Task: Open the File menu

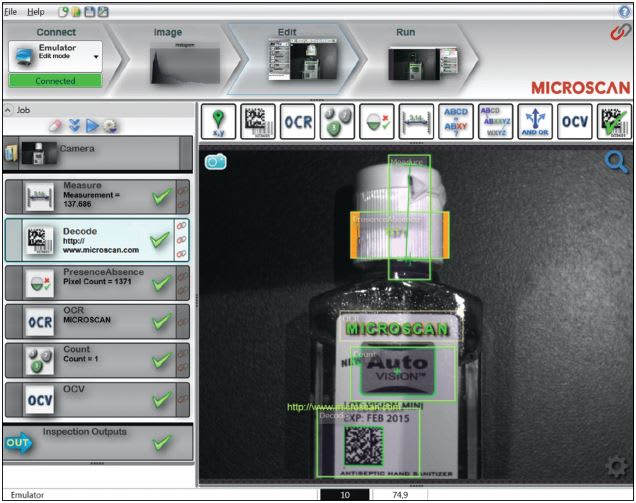Action: pyautogui.click(x=11, y=12)
